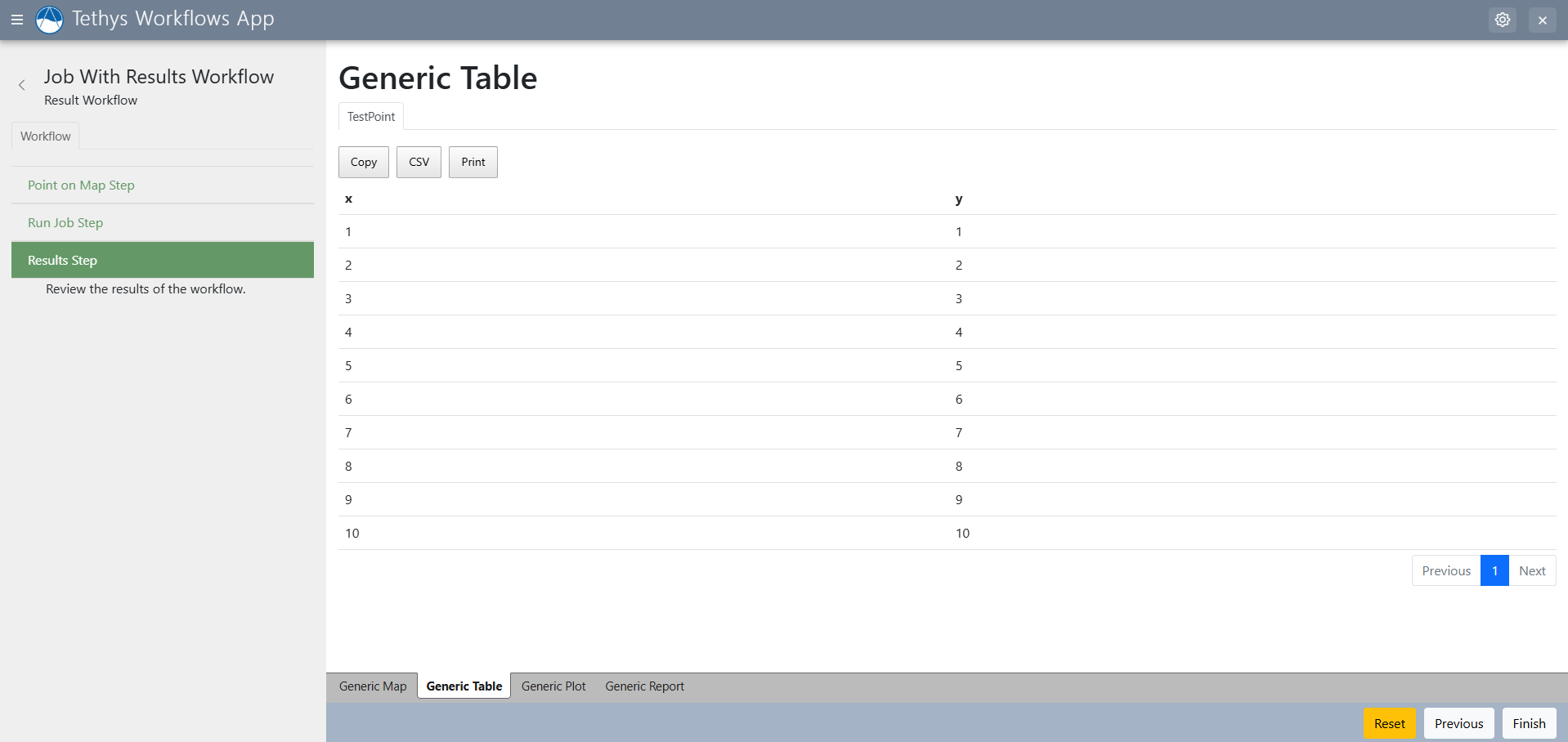Export the table as CSV
This screenshot has height=742, width=1568.
418,162
